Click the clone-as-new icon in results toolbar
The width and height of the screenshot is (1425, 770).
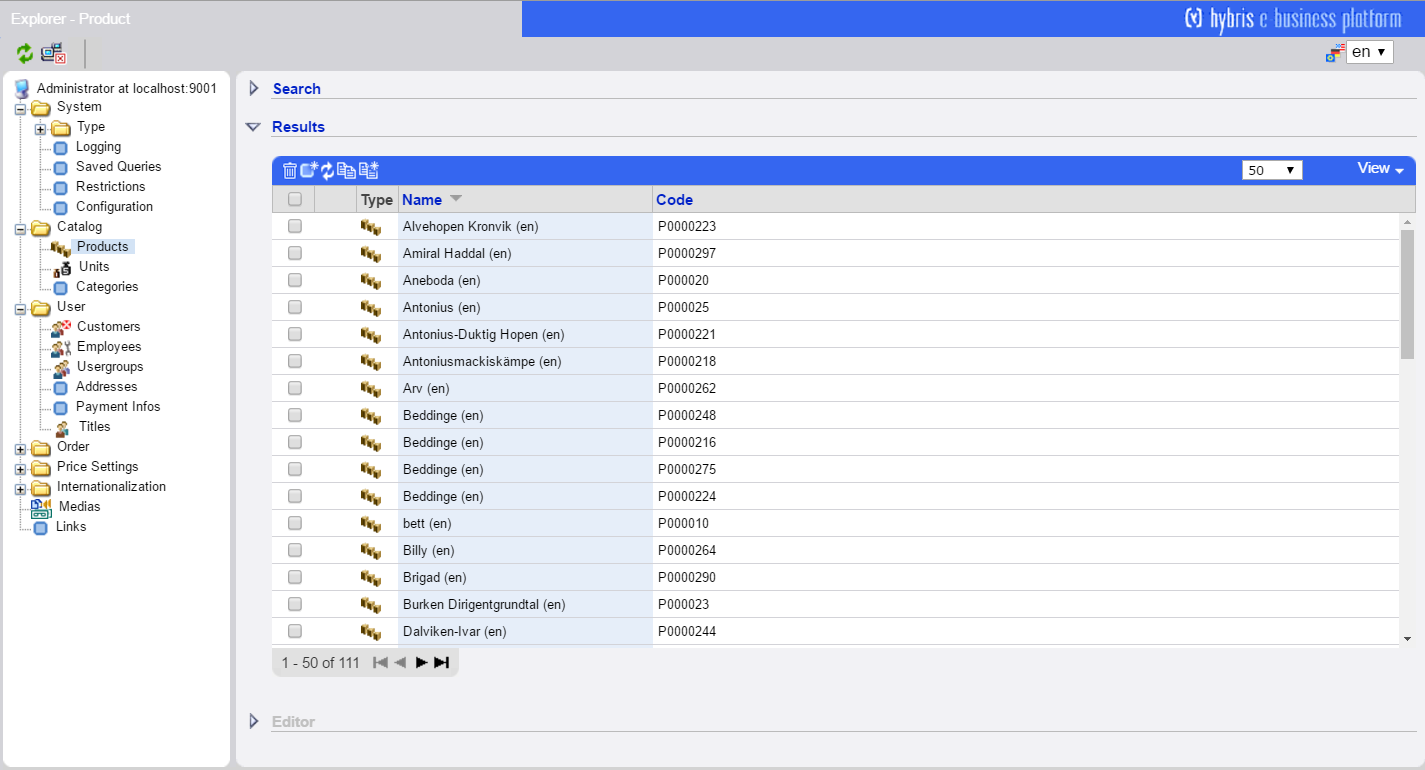368,170
